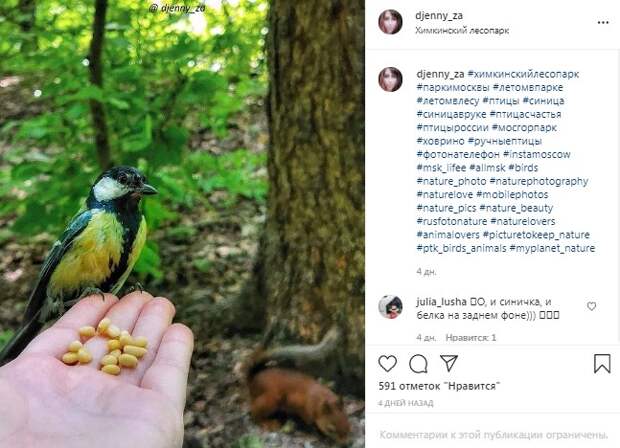Open the Химкинский лесопарк location link
This screenshot has height=448, width=620.
point(462,30)
